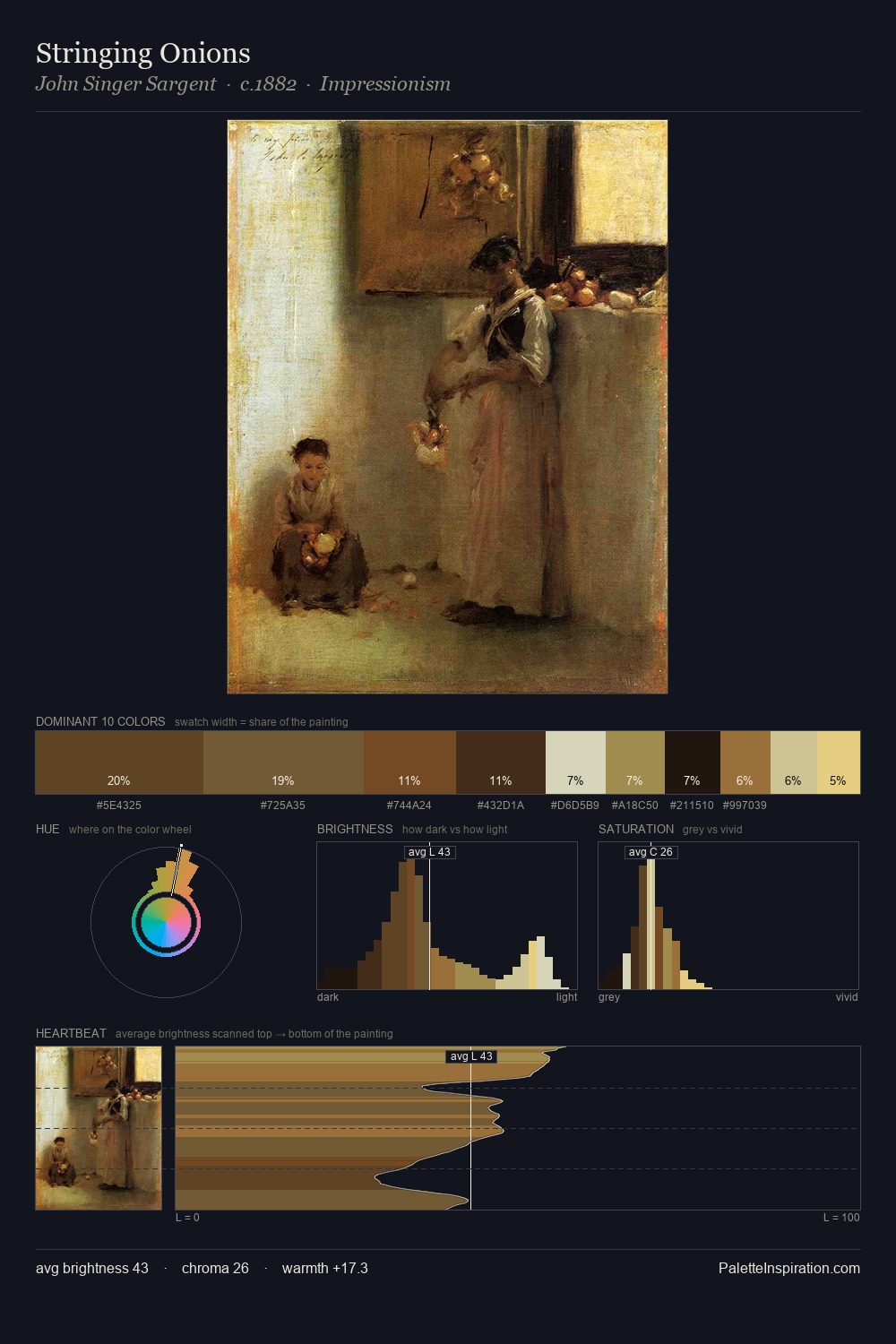Click the 'grey' axis label

coord(609,997)
